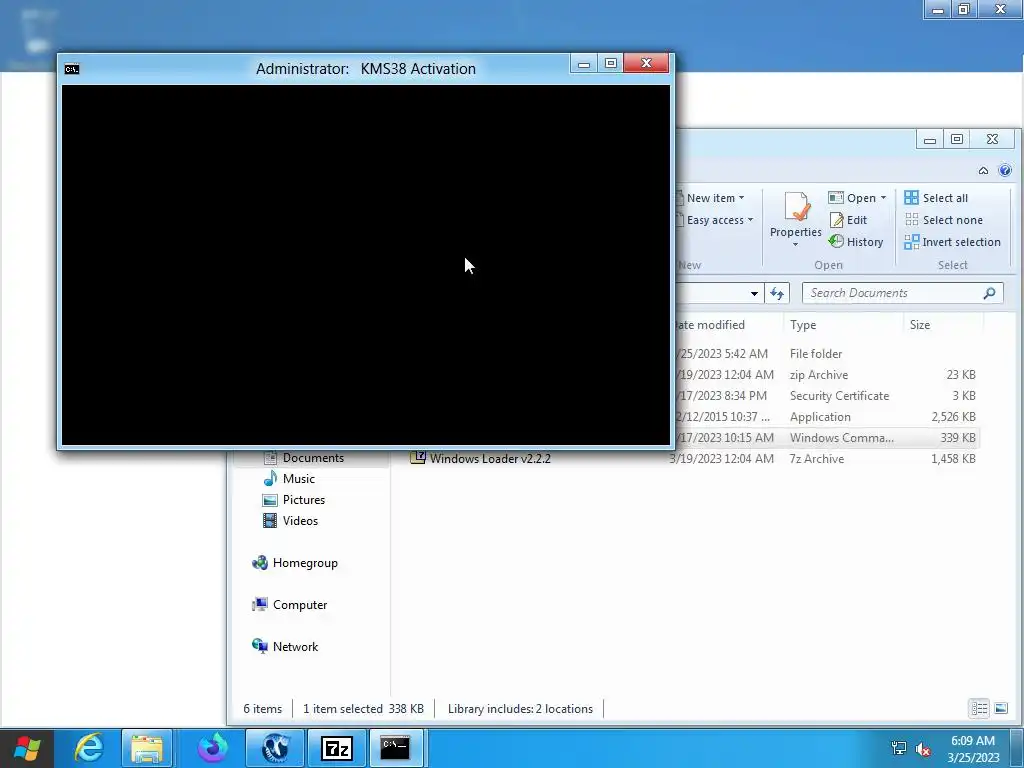Maximize the Explorer Documents window
Screen dimensions: 1024x768
pos(957,139)
